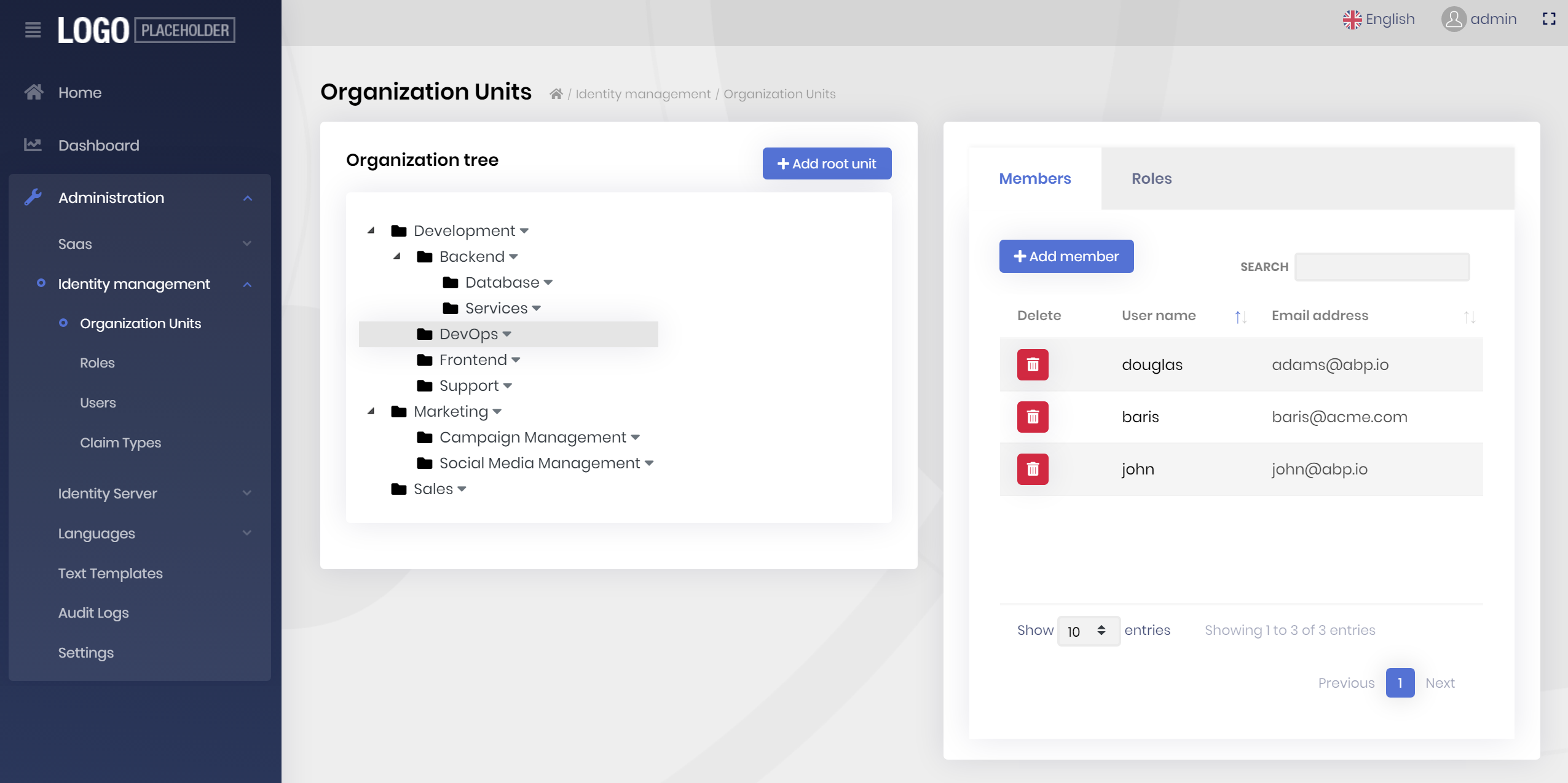The height and width of the screenshot is (783, 1568).
Task: Sort by User name column arrows
Action: point(1240,317)
